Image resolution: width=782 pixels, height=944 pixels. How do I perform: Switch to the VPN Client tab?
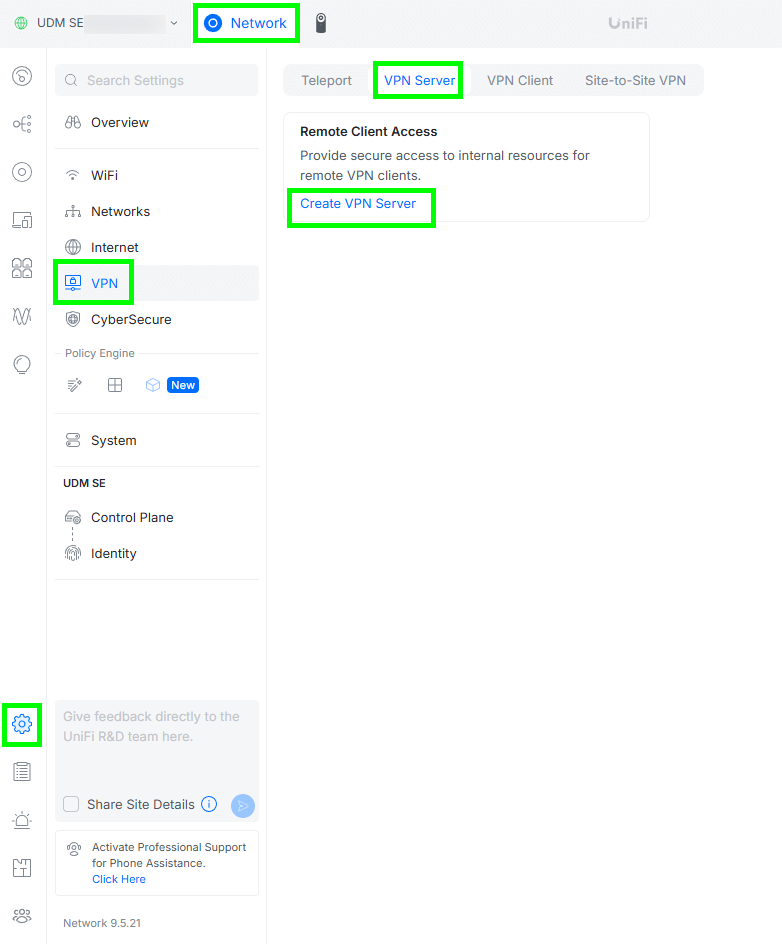coord(520,80)
